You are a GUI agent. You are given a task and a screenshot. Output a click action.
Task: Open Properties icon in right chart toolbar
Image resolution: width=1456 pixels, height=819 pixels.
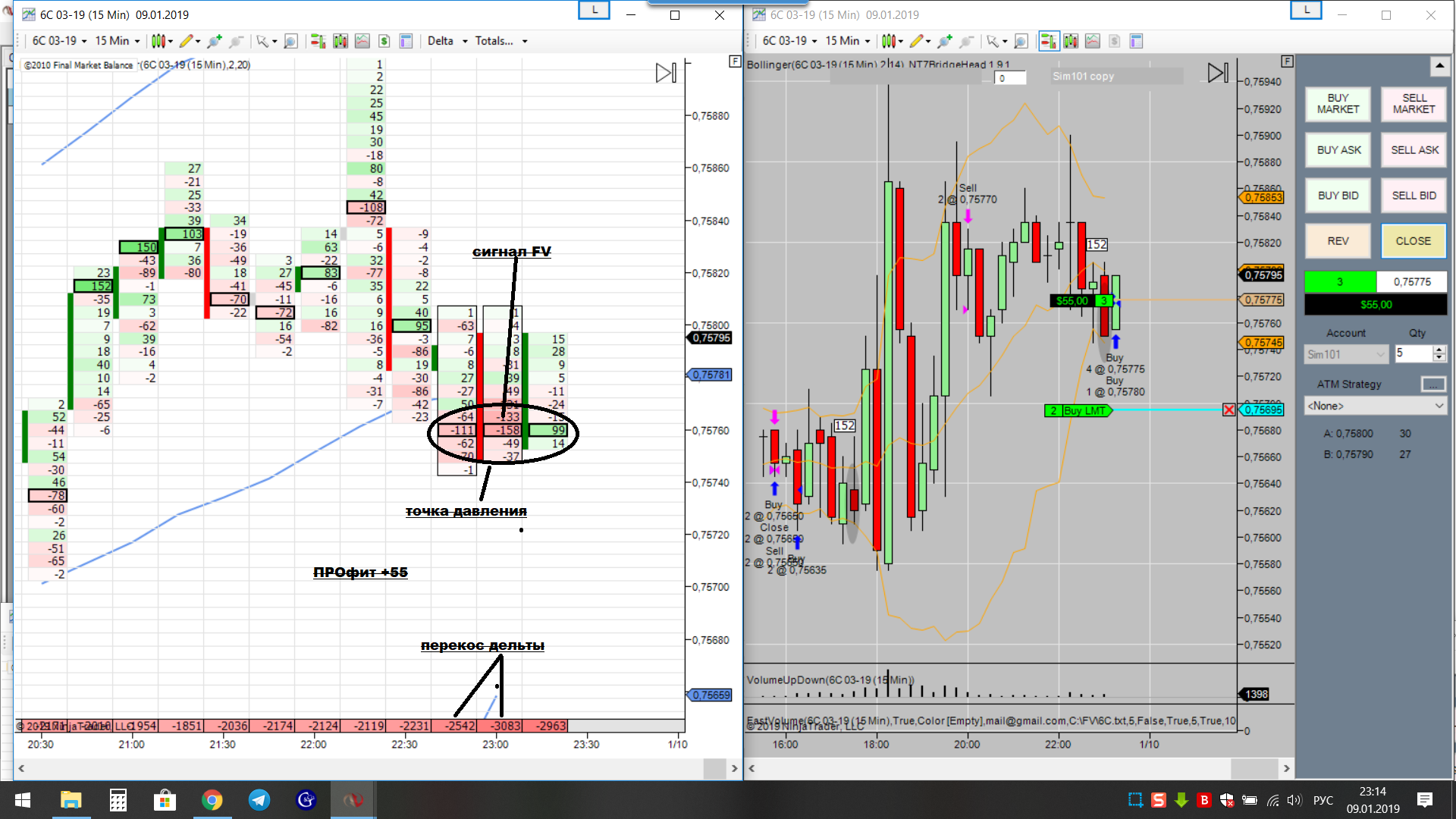tap(1136, 41)
